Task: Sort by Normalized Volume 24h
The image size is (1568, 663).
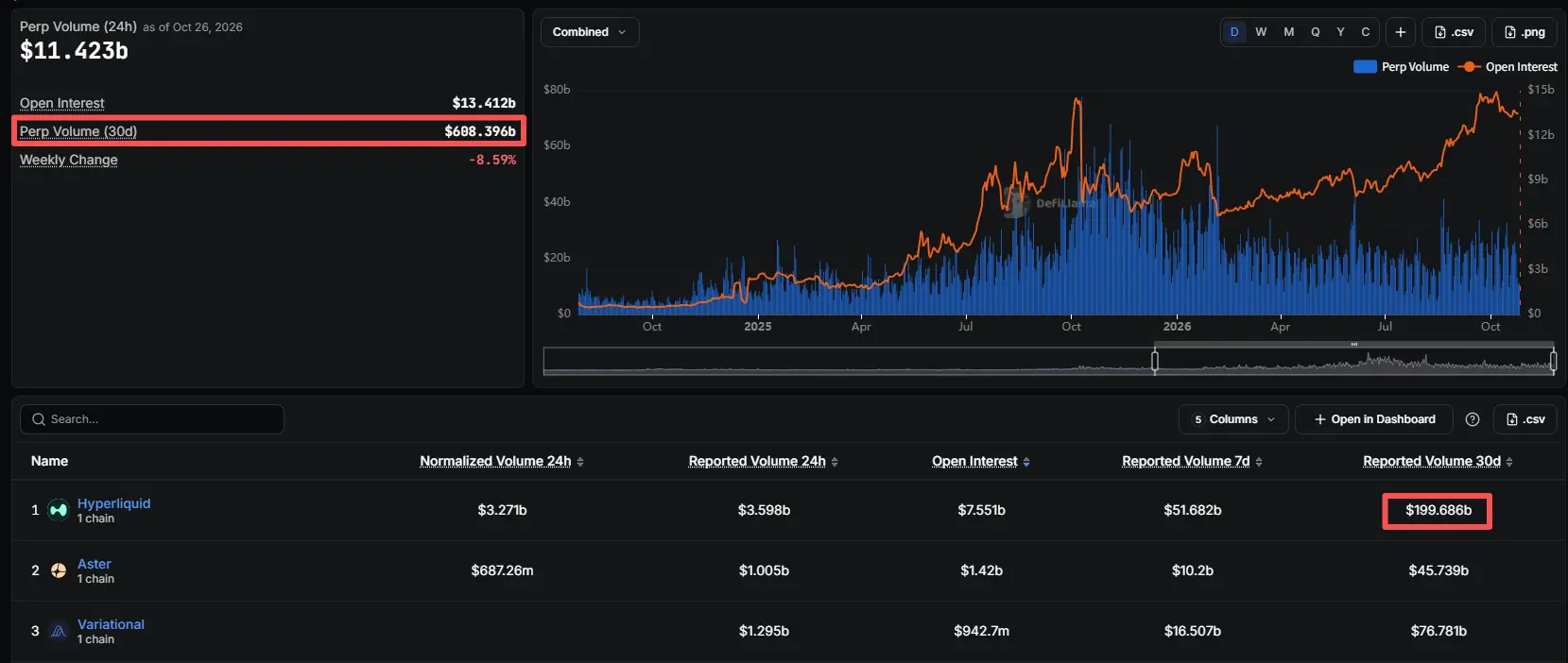Action: (x=502, y=461)
